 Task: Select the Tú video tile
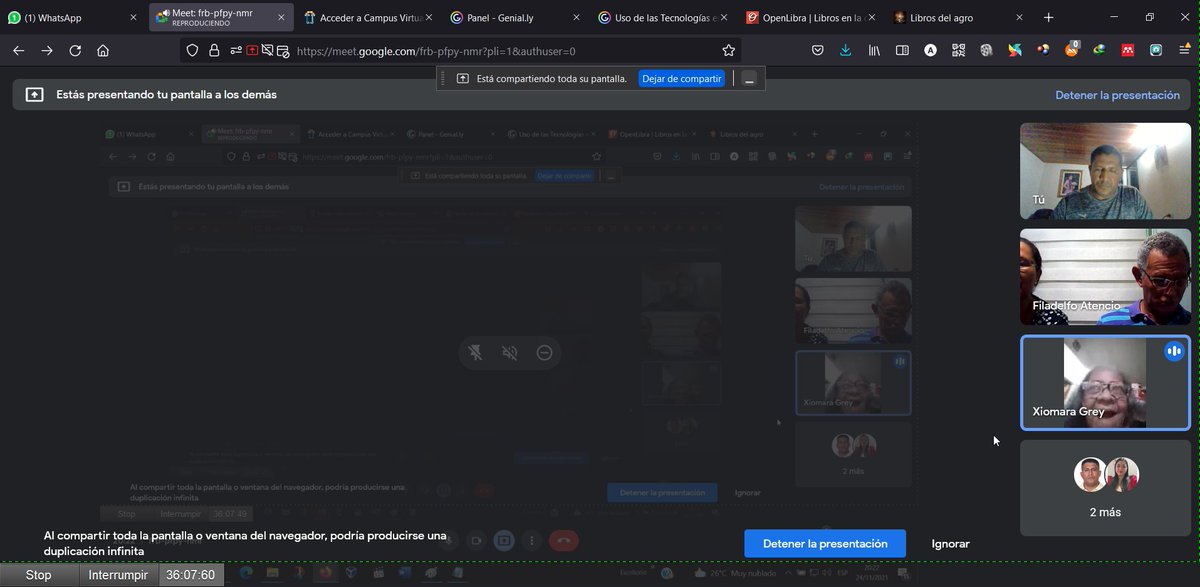tap(1105, 170)
